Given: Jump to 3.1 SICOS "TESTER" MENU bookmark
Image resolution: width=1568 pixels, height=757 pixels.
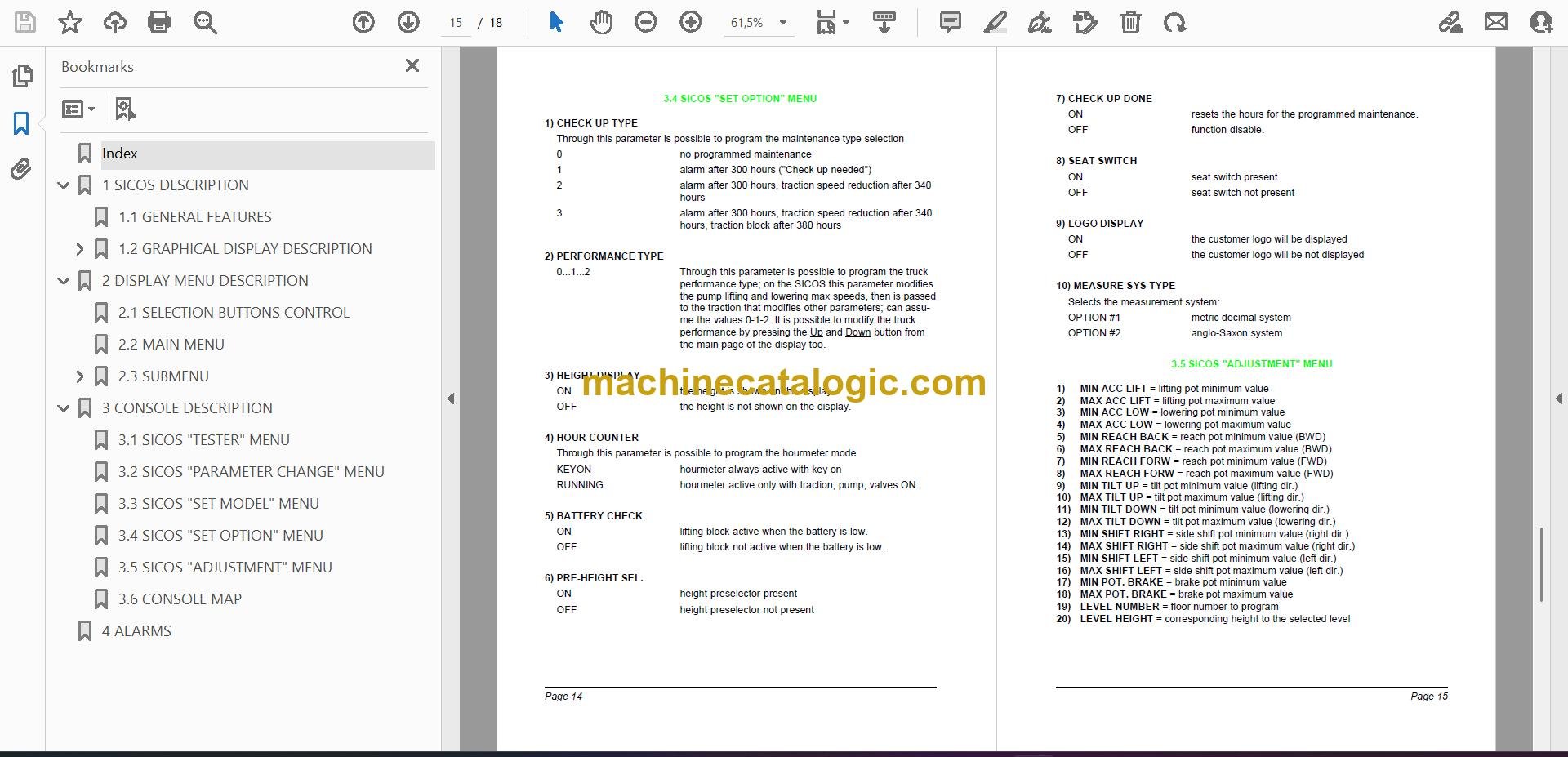Looking at the screenshot, I should (x=203, y=440).
